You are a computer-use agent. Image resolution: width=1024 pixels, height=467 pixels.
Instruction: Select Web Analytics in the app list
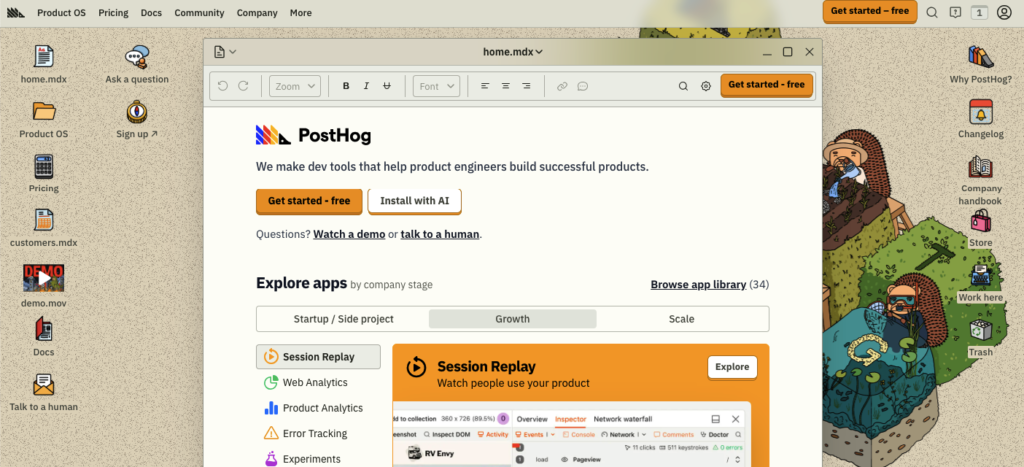[x=318, y=382]
